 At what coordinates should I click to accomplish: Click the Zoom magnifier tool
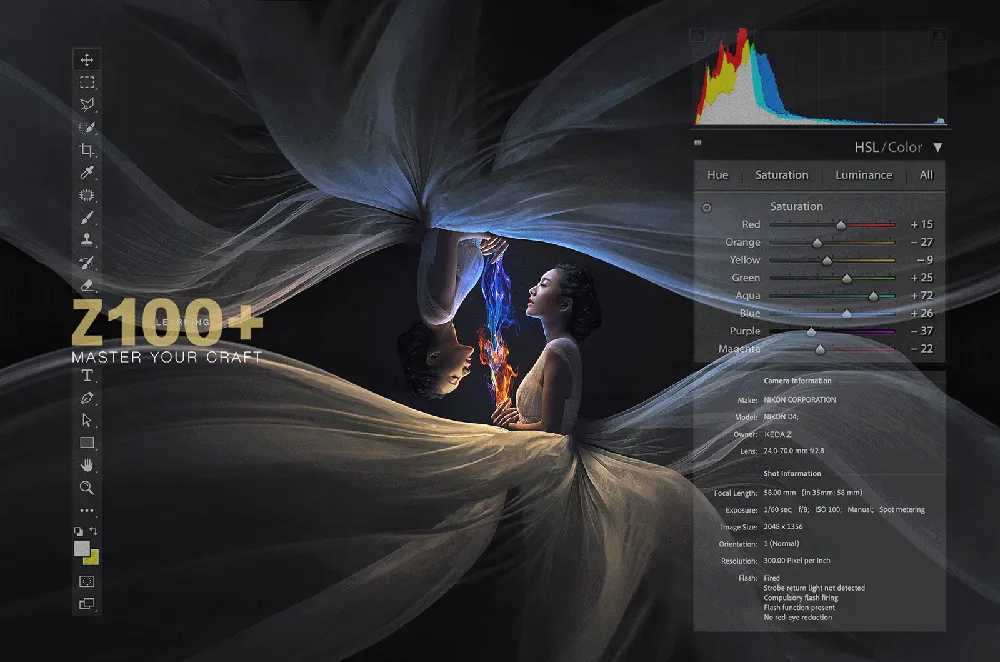coord(87,488)
